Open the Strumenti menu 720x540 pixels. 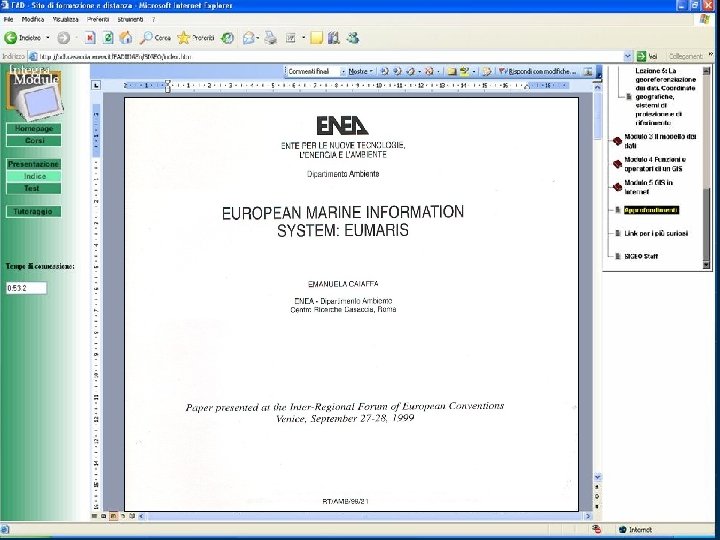click(x=130, y=19)
